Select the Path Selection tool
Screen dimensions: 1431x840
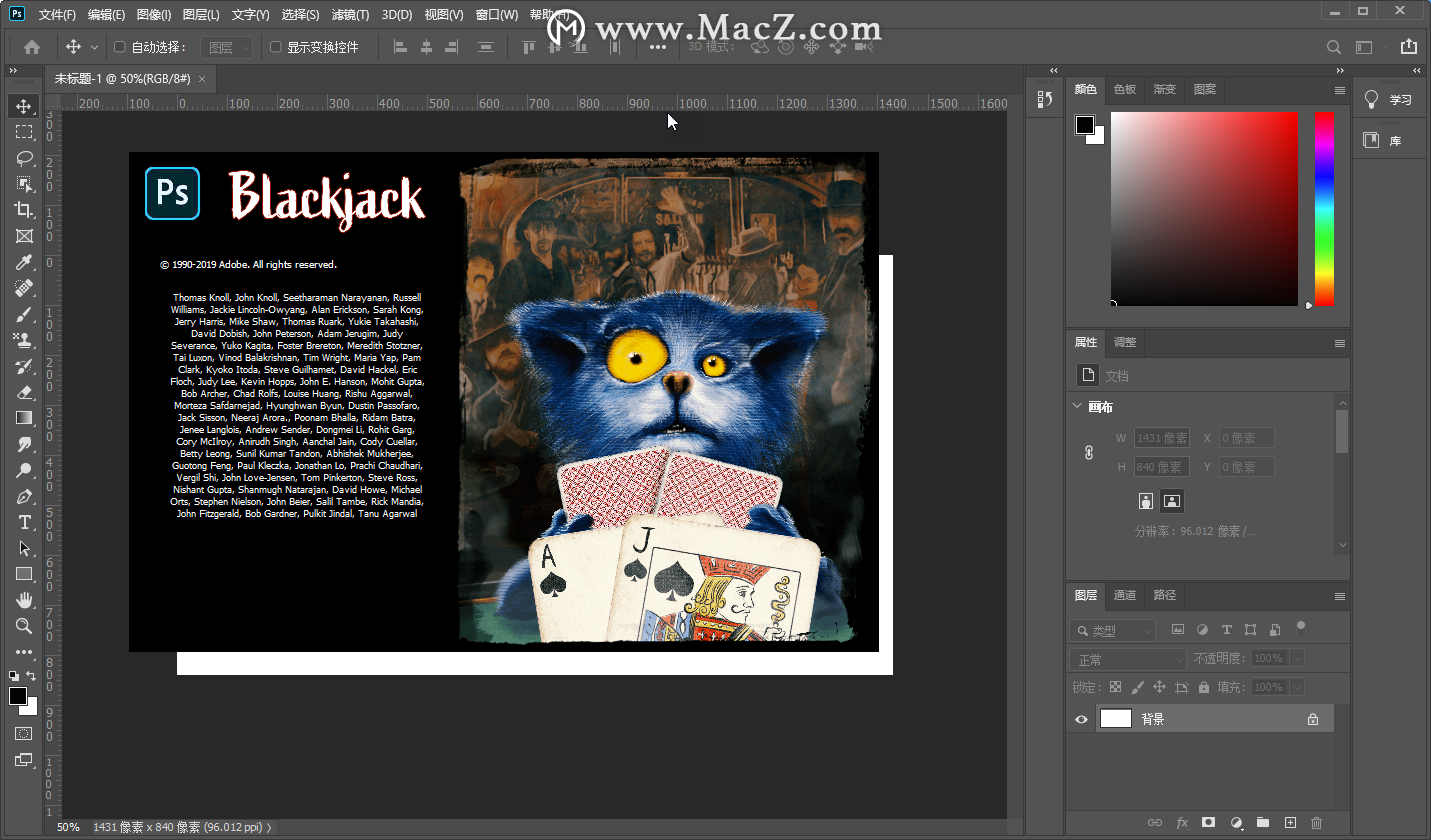pos(24,548)
